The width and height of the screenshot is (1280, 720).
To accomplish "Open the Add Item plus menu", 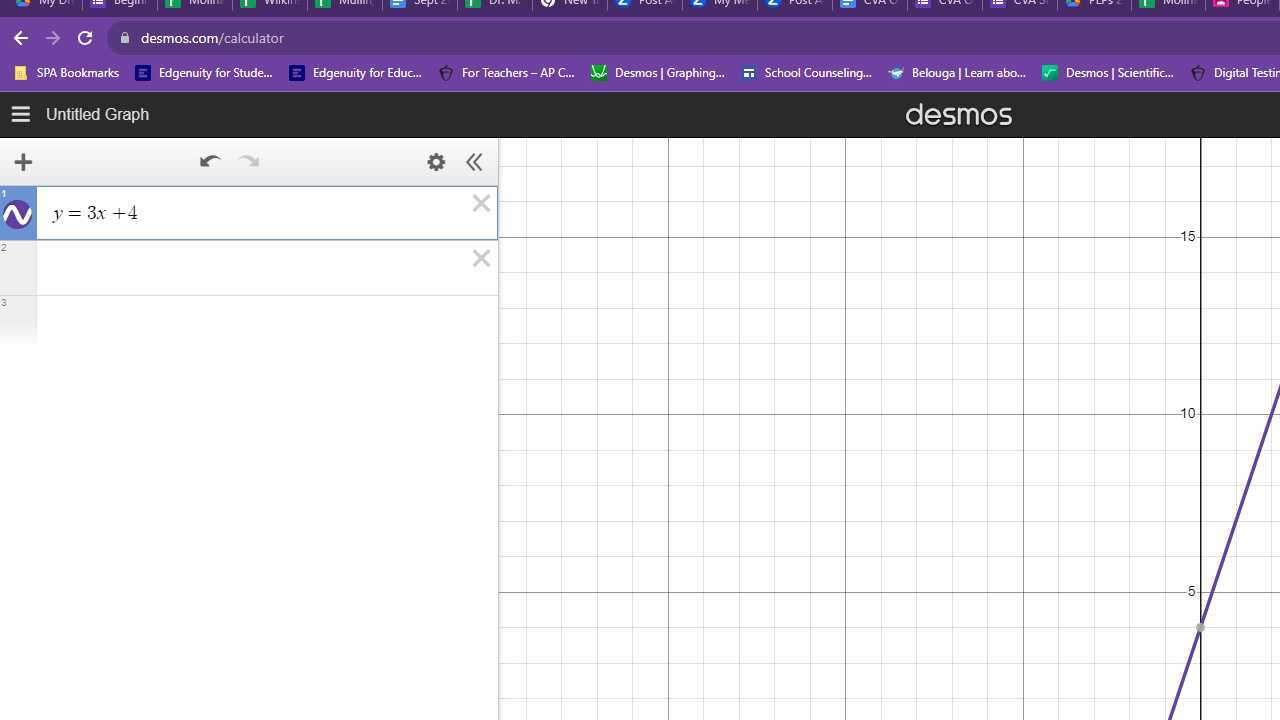I will [23, 162].
